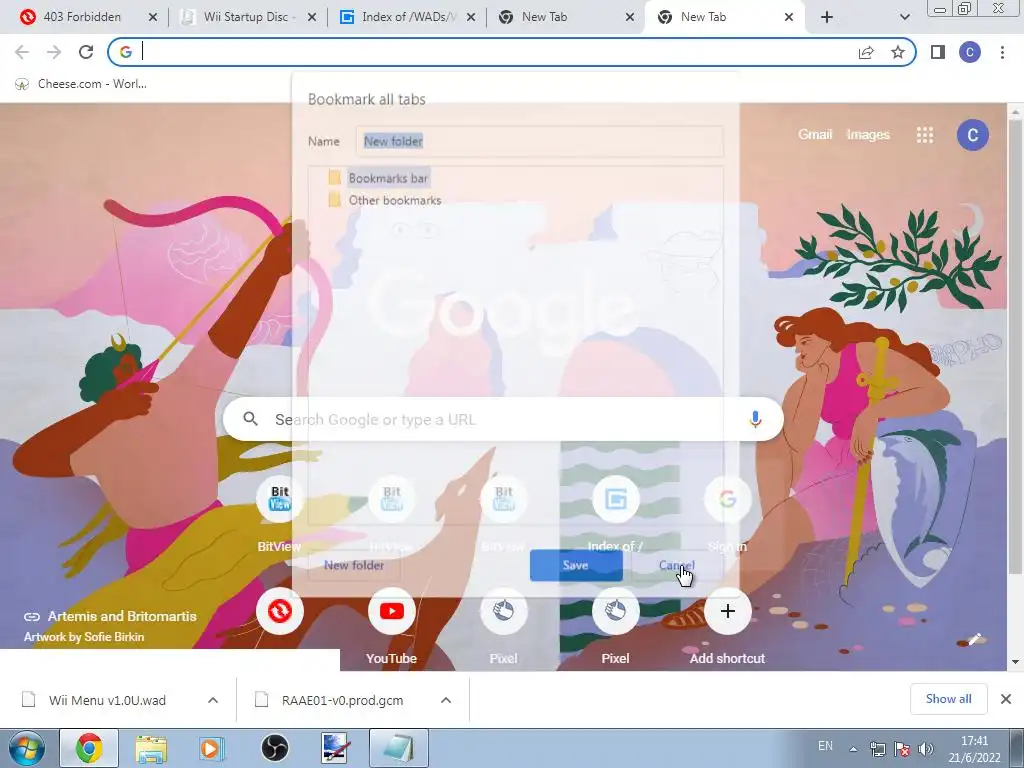
Task: Expand options for Wii Menu v1.0U.wad download
Action: click(213, 700)
